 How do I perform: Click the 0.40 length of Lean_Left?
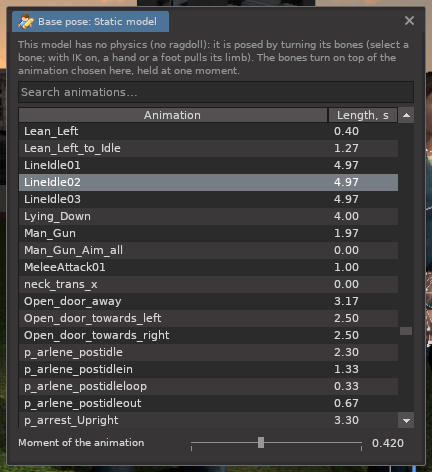pos(346,131)
